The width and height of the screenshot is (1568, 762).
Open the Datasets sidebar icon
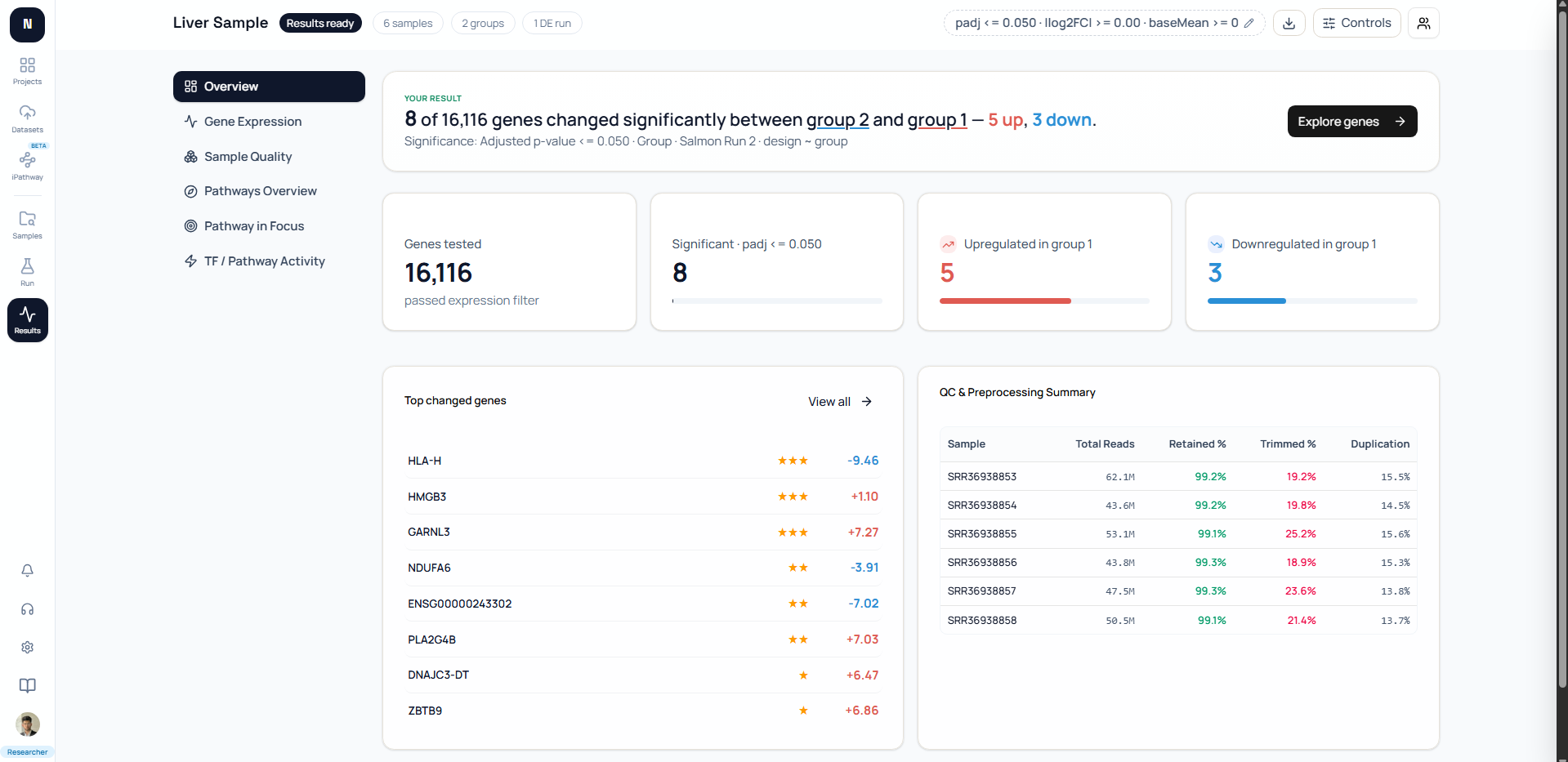tap(27, 118)
